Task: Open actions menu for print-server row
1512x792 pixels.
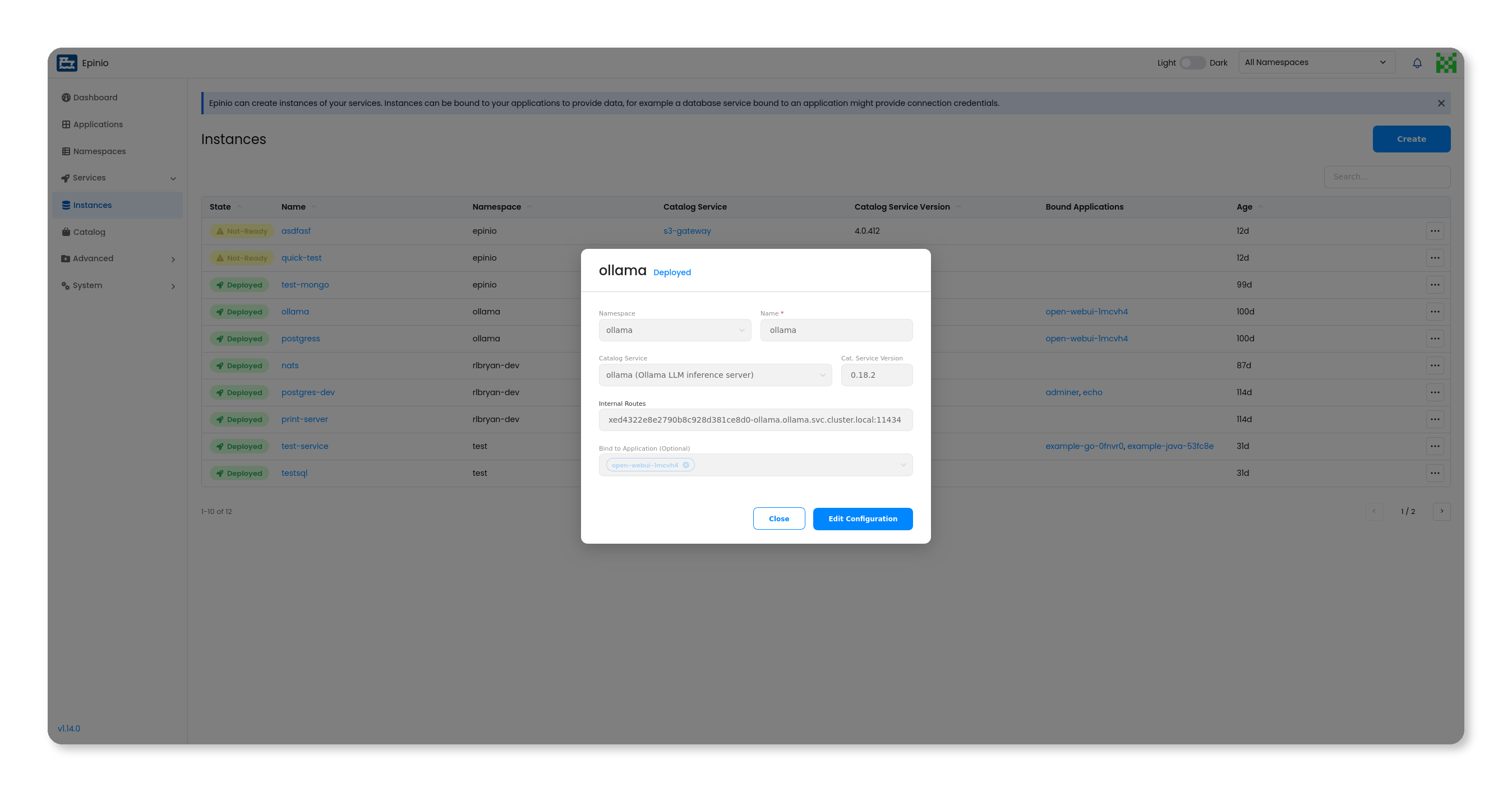Action: 1435,419
